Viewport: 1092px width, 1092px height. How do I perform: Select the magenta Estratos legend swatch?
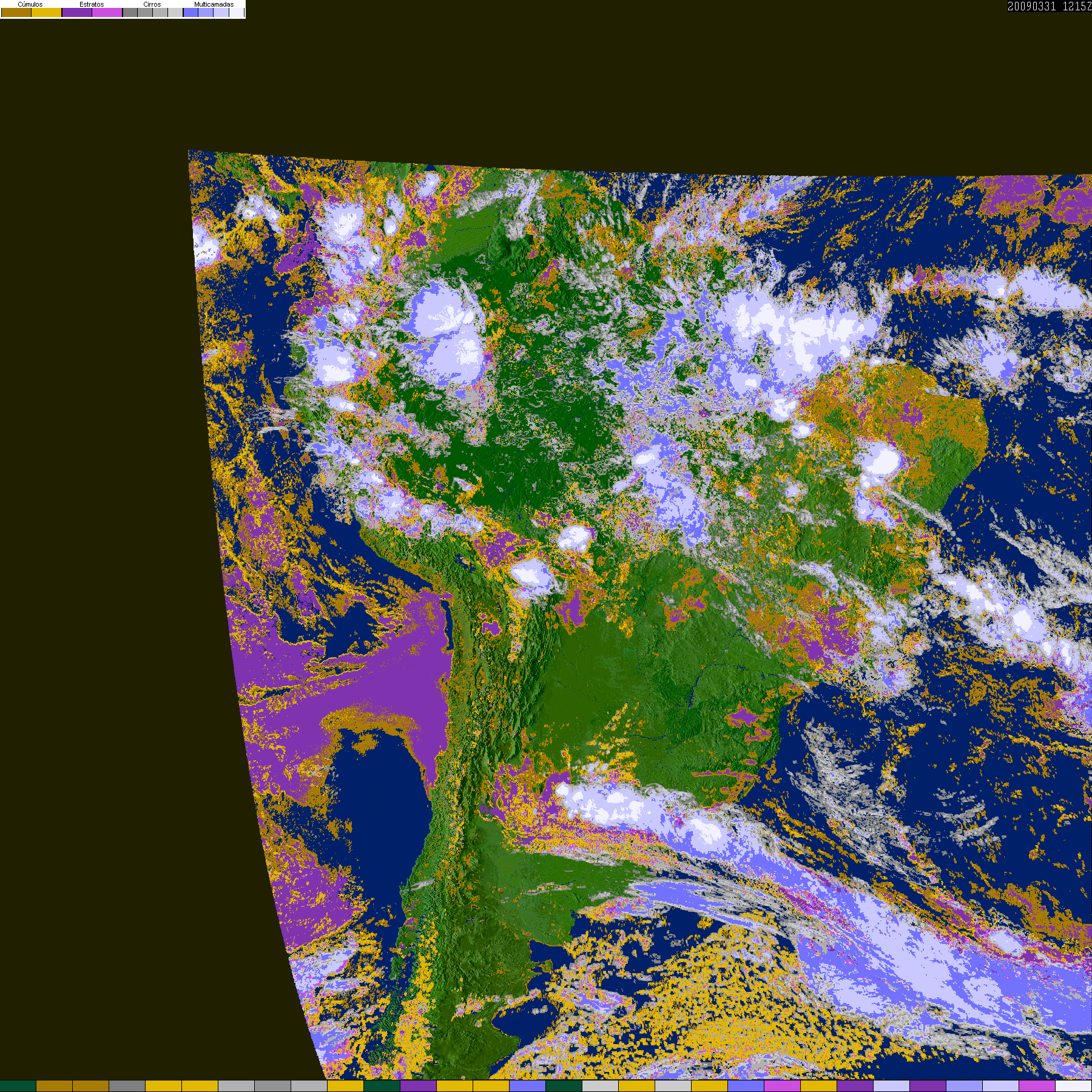pos(107,13)
